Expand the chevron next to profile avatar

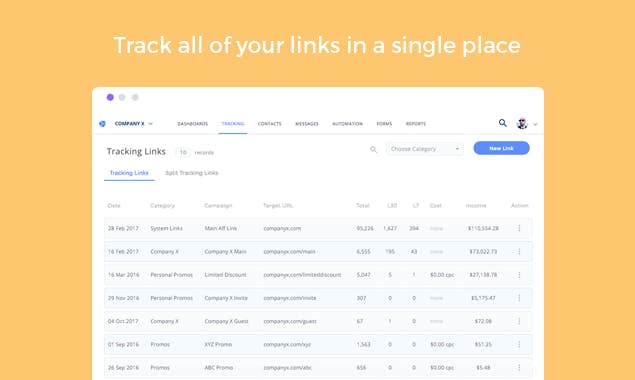pyautogui.click(x=535, y=124)
